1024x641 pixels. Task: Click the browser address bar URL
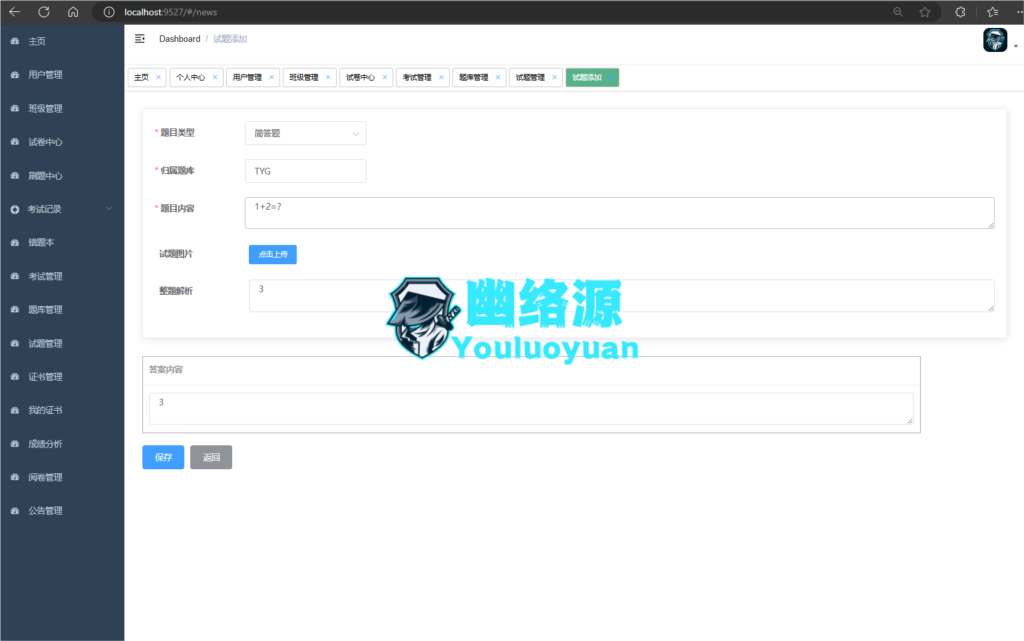[170, 12]
